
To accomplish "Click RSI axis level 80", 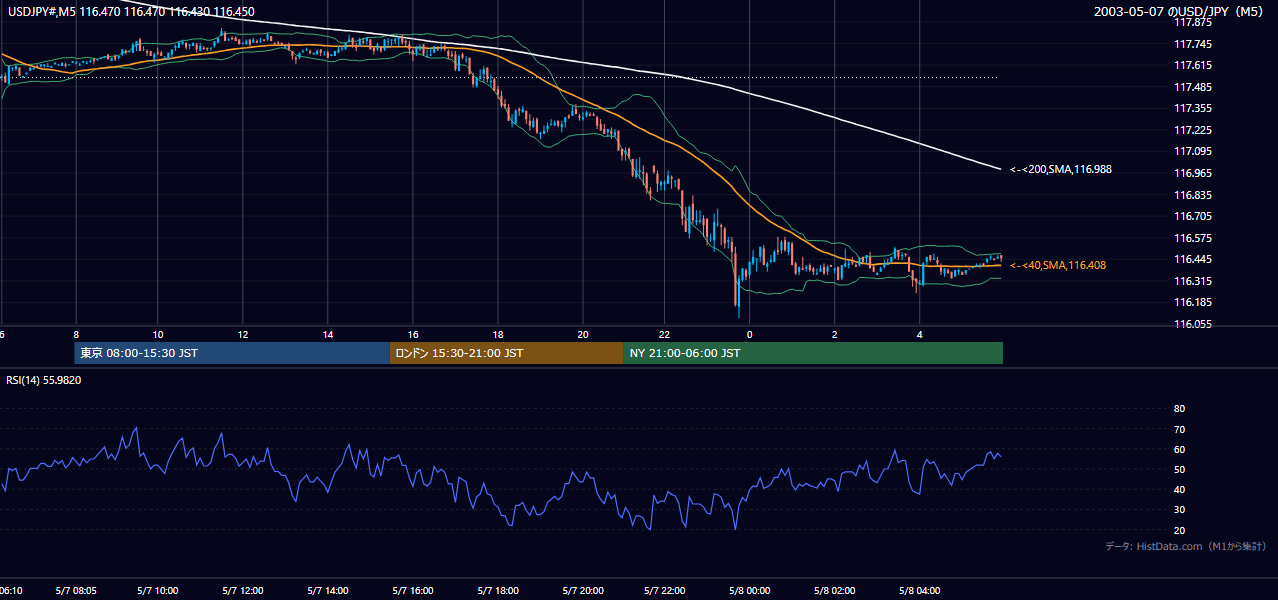I will click(x=1179, y=409).
